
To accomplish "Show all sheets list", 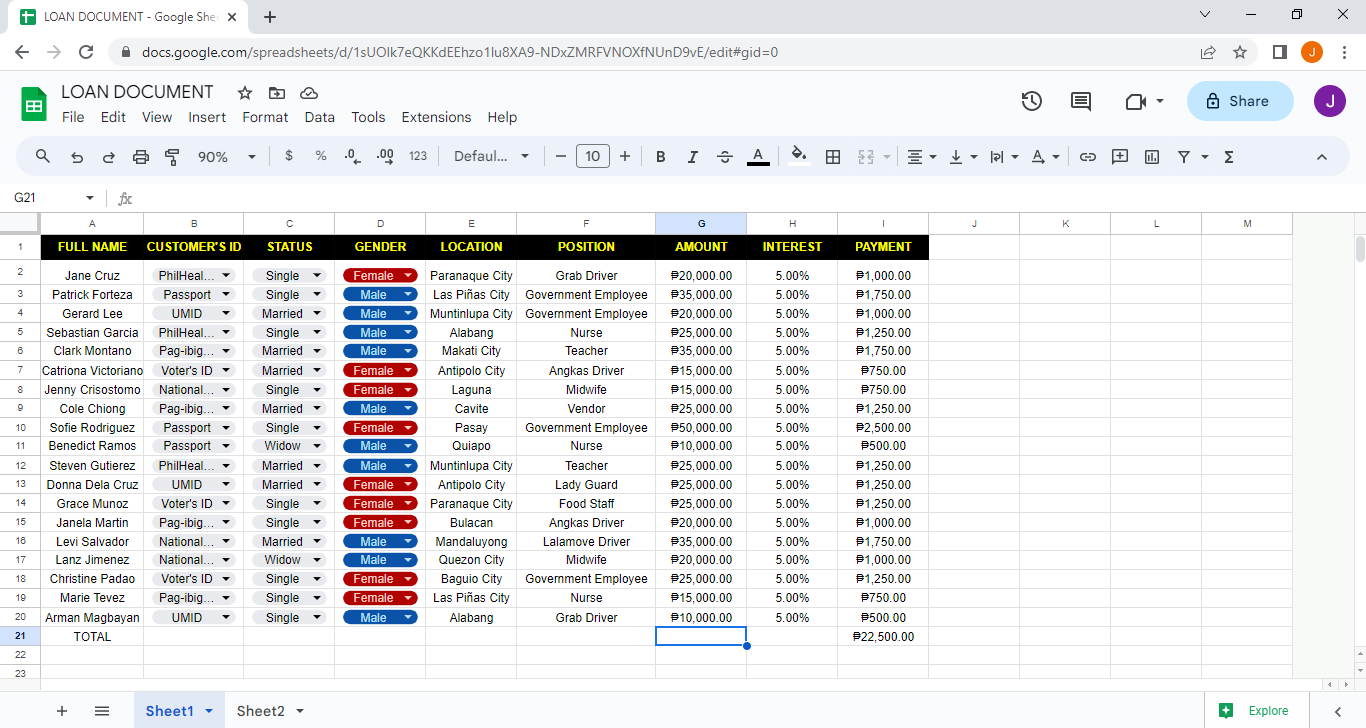I will click(x=102, y=711).
